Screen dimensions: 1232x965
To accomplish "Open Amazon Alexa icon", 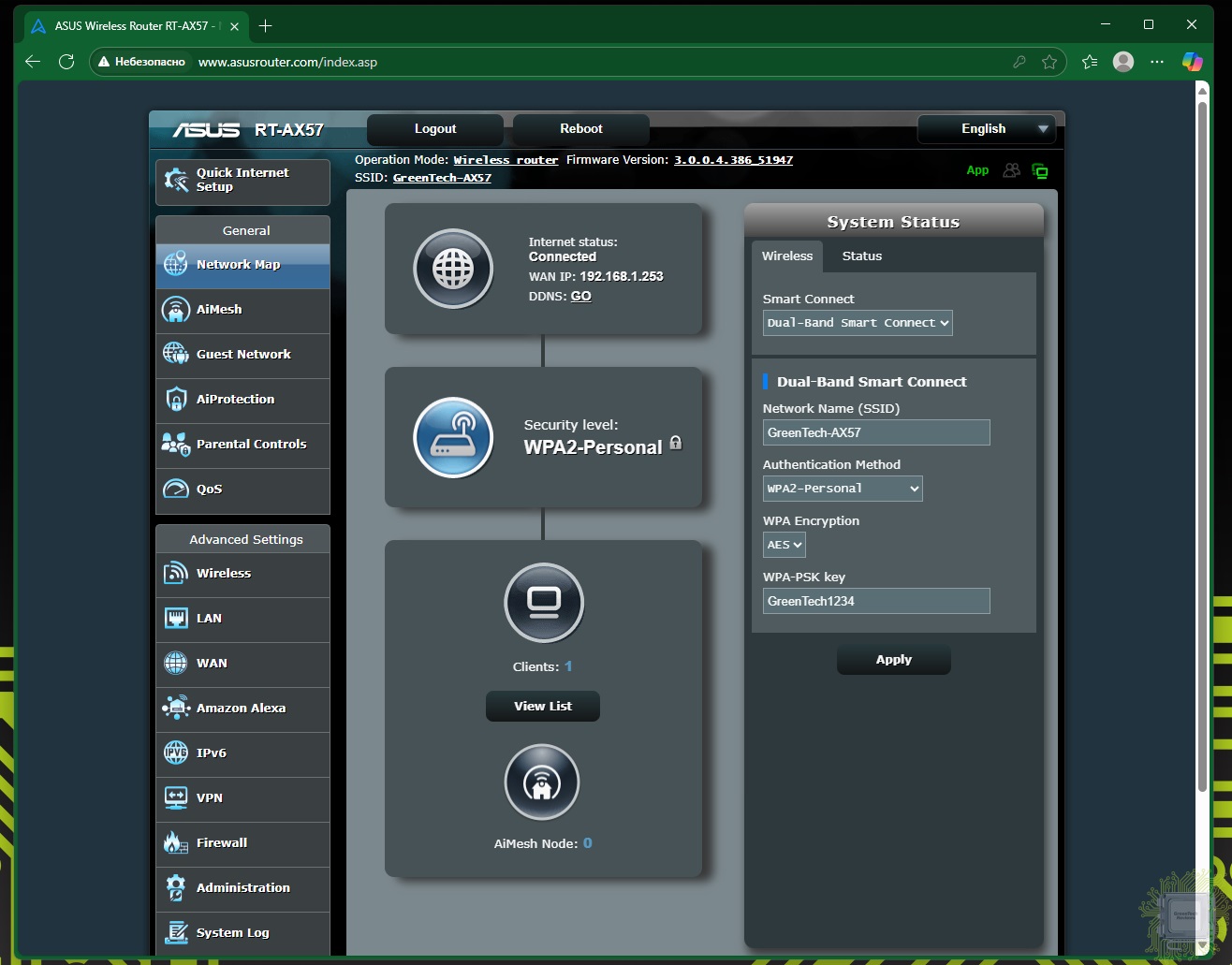I will click(176, 708).
